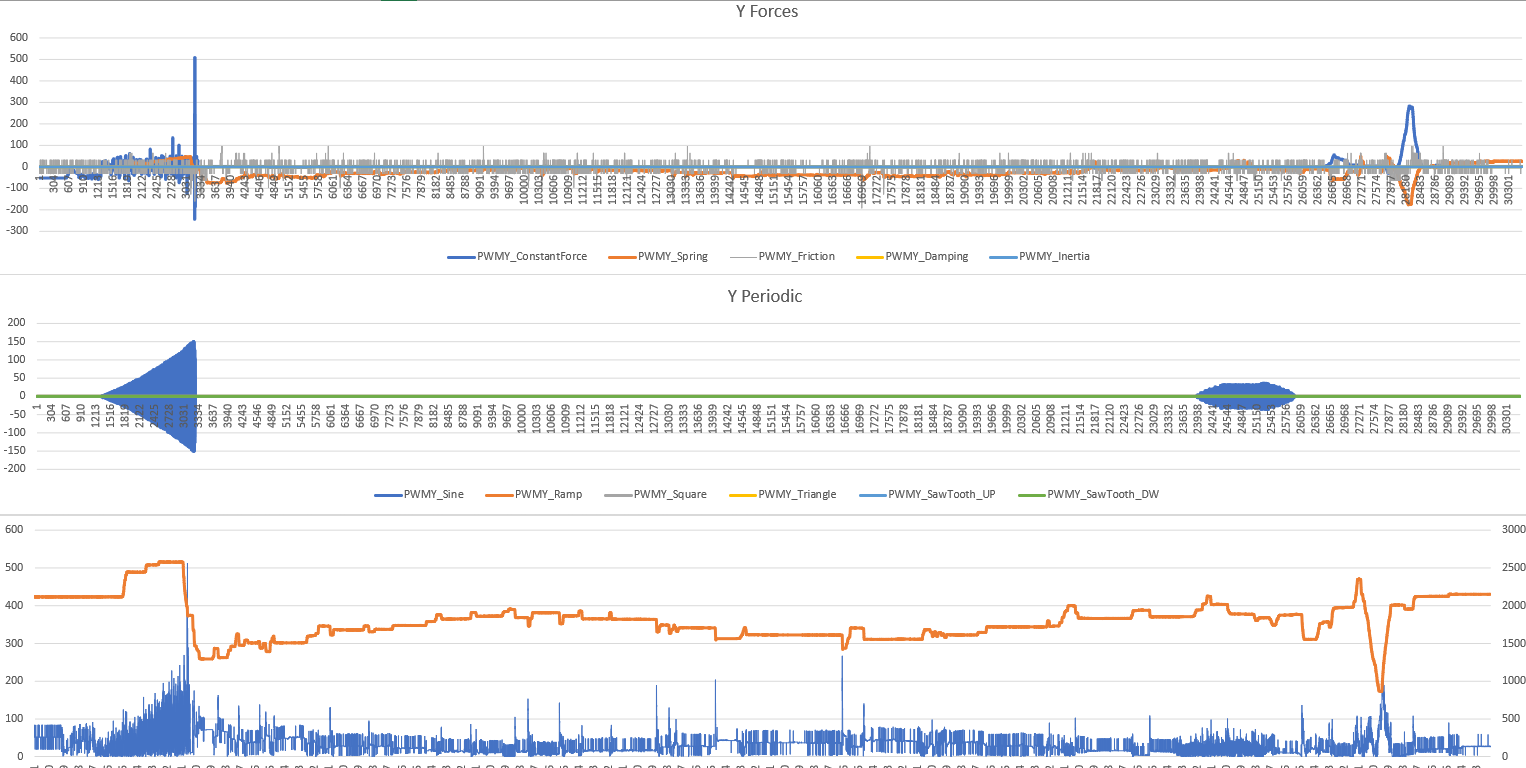Click the "Y Periodic" chart title
The width and height of the screenshot is (1526, 768).
[763, 296]
